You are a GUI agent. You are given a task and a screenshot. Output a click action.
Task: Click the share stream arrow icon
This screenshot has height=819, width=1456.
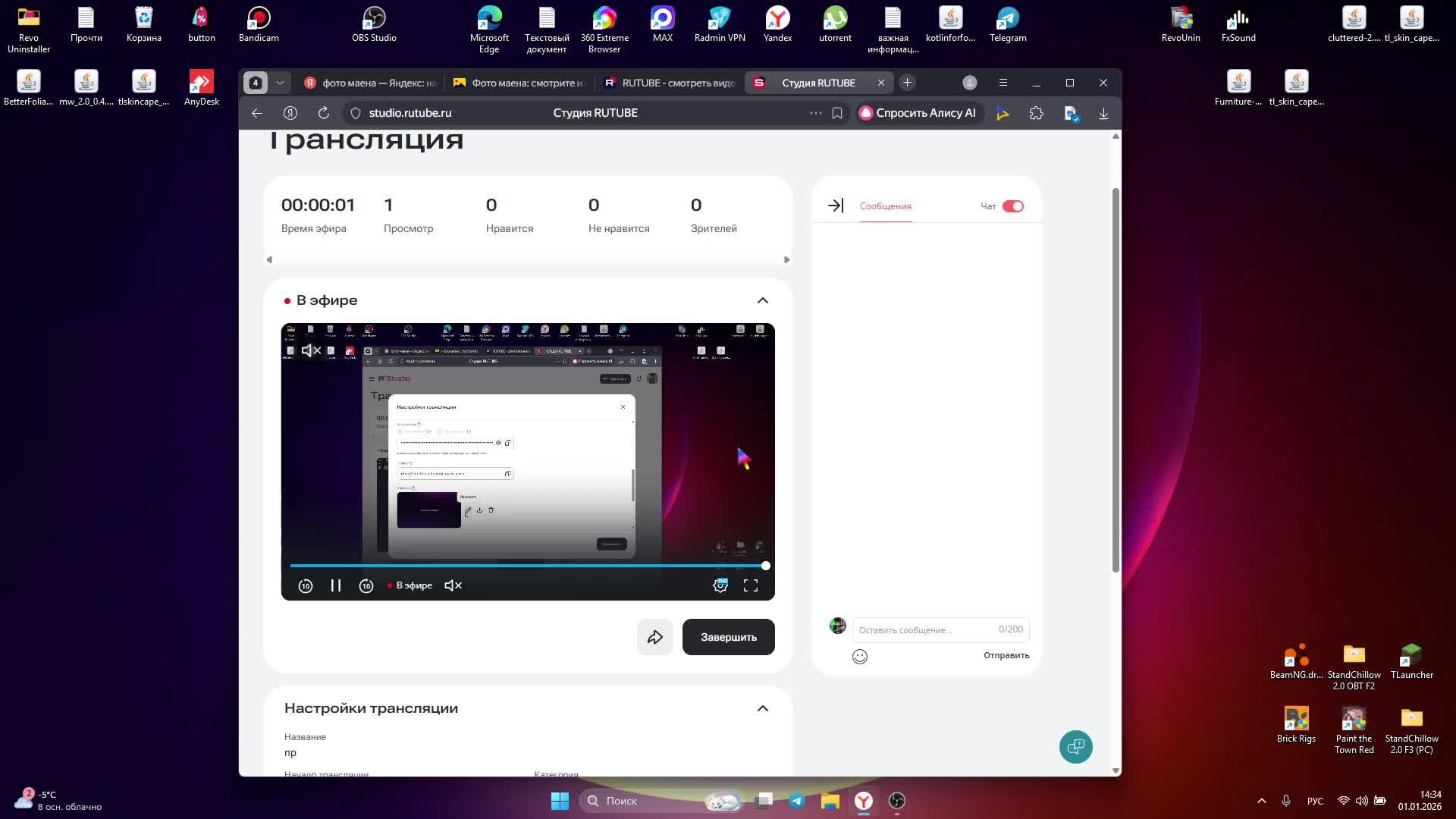tap(654, 637)
